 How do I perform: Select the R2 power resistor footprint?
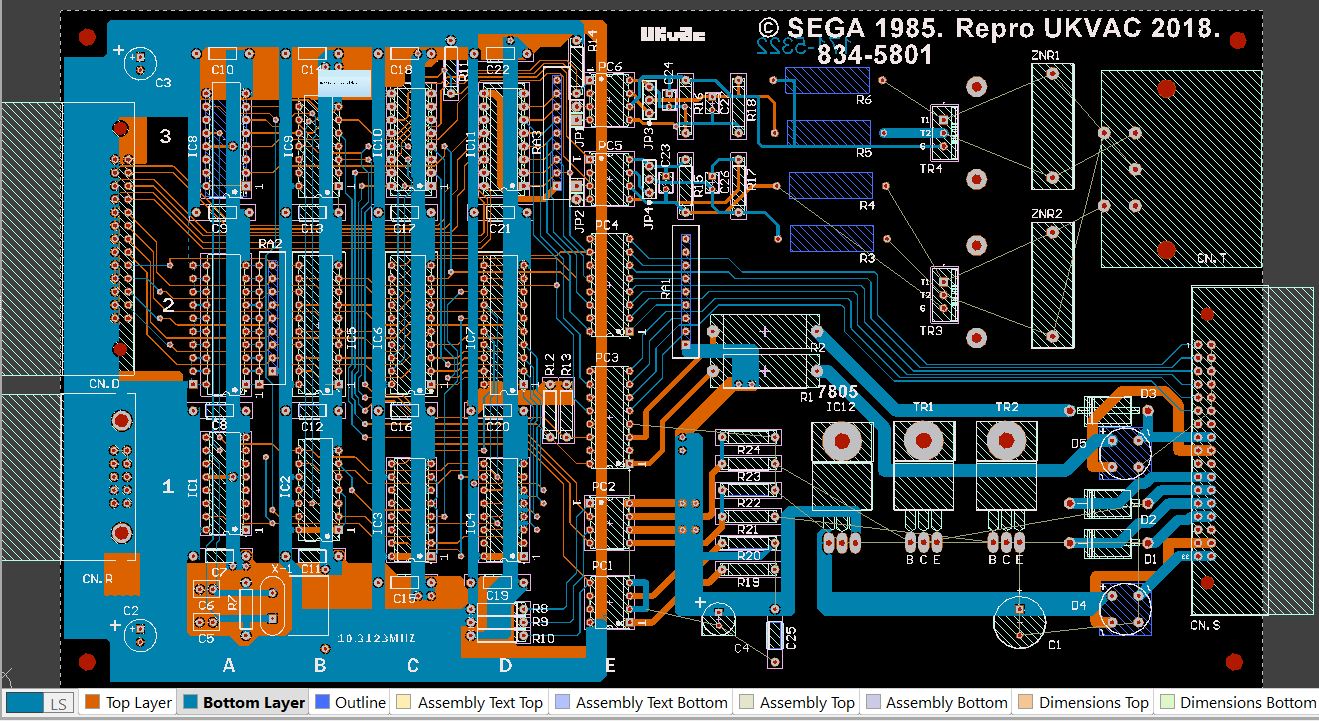pos(765,331)
